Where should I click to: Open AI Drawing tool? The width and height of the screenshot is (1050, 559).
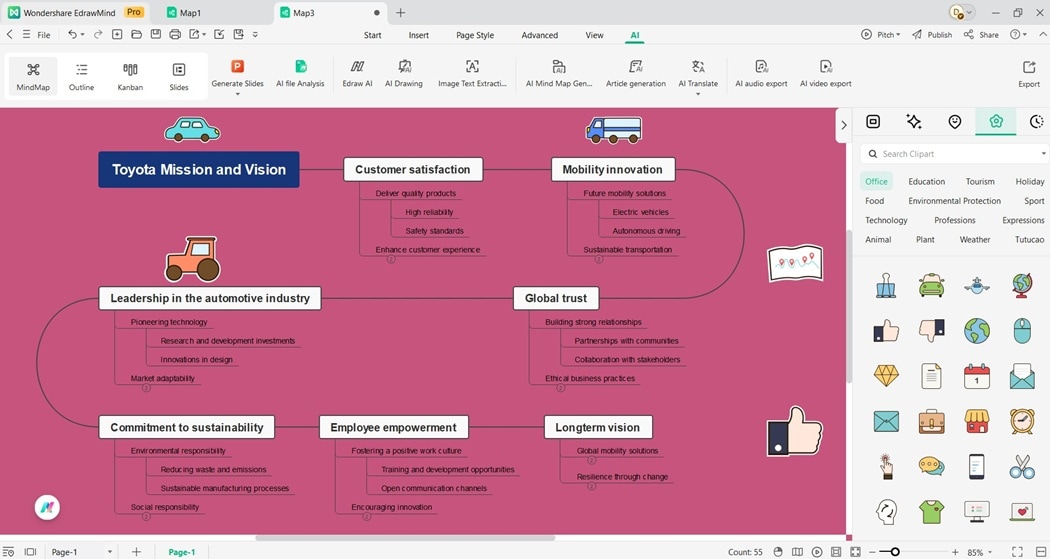(x=404, y=74)
